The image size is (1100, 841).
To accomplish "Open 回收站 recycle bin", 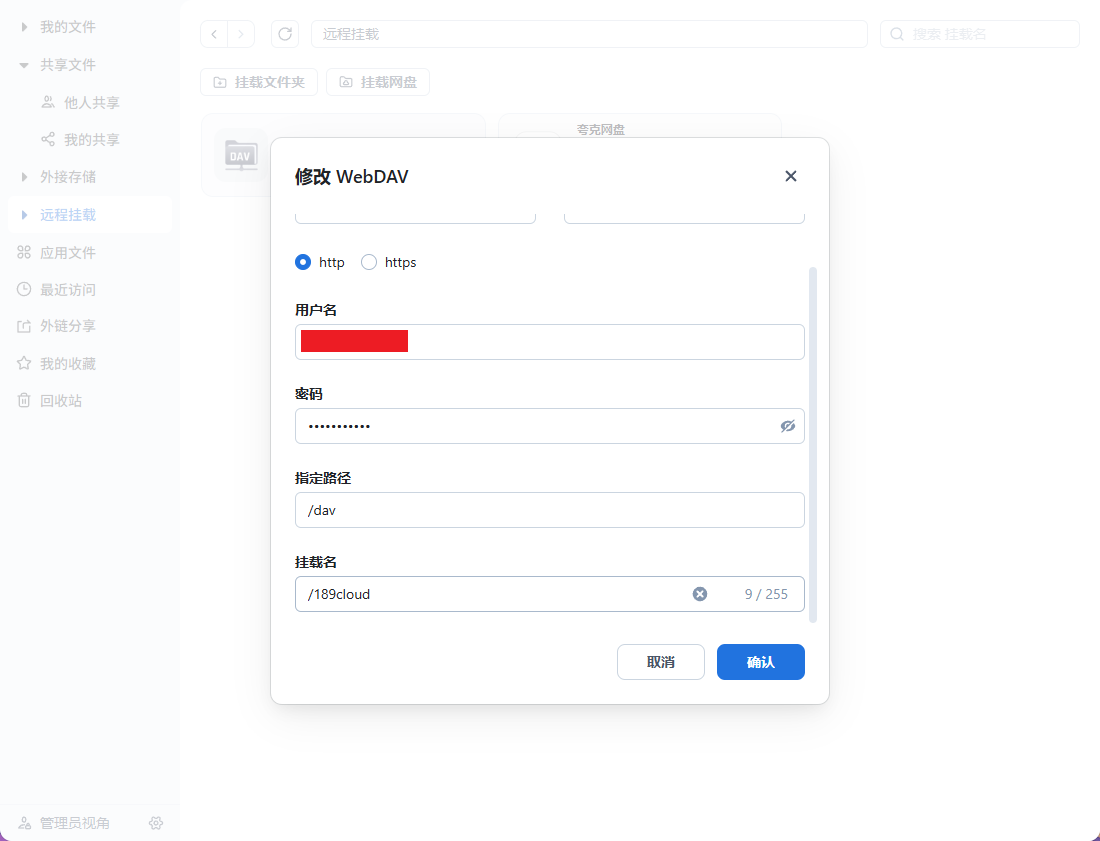I will pyautogui.click(x=60, y=401).
